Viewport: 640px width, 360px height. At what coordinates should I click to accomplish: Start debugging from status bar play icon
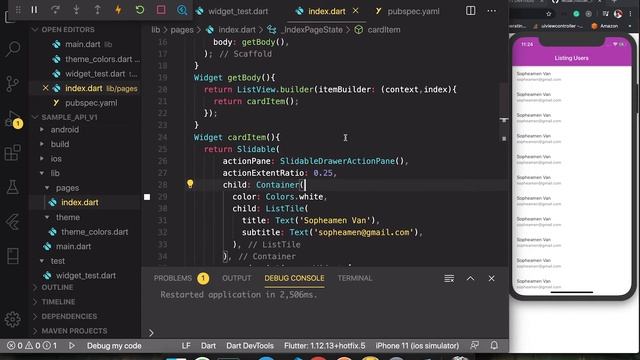tap(72, 346)
